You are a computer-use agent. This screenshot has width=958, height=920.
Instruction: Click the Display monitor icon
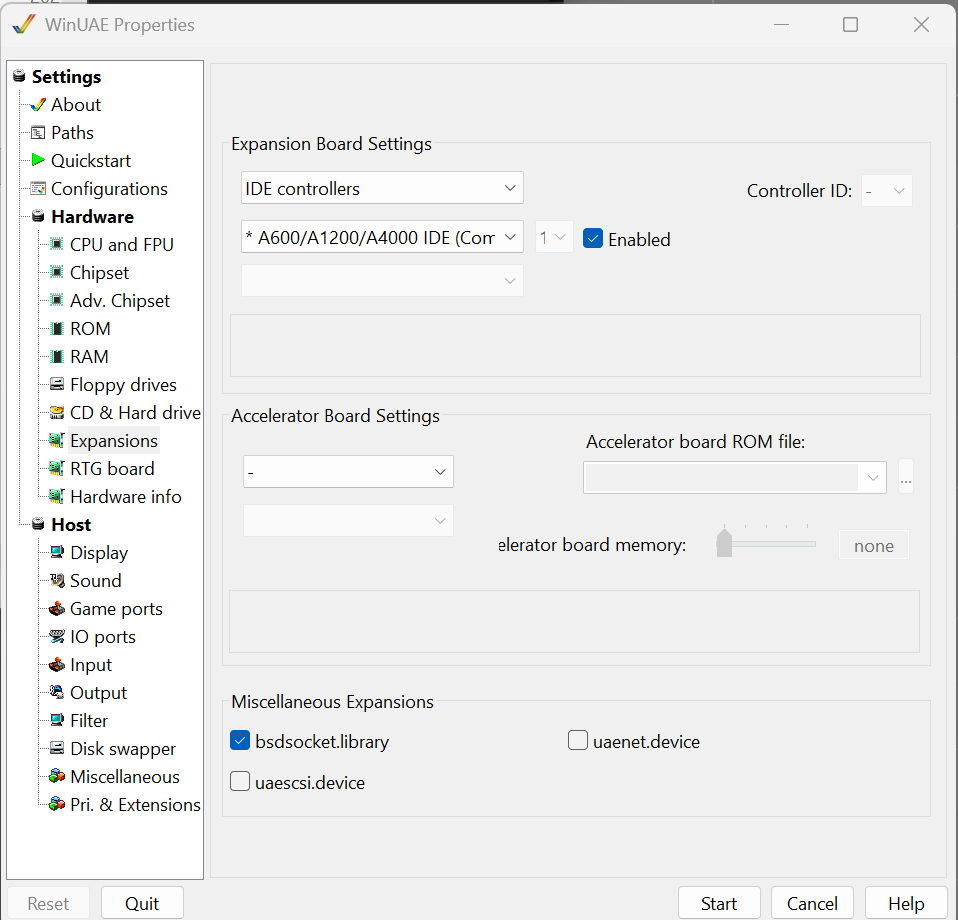tap(57, 552)
